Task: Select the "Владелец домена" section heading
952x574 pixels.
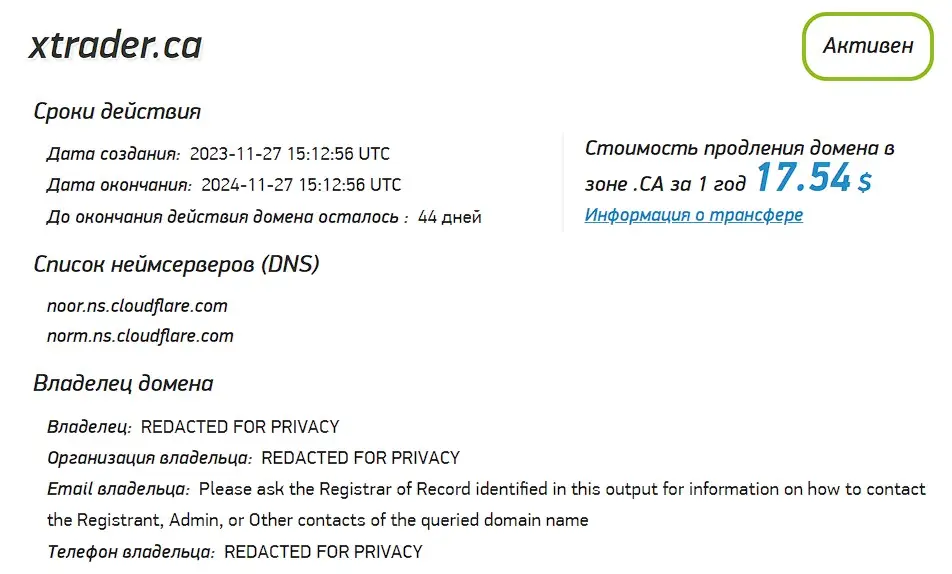Action: click(x=123, y=383)
